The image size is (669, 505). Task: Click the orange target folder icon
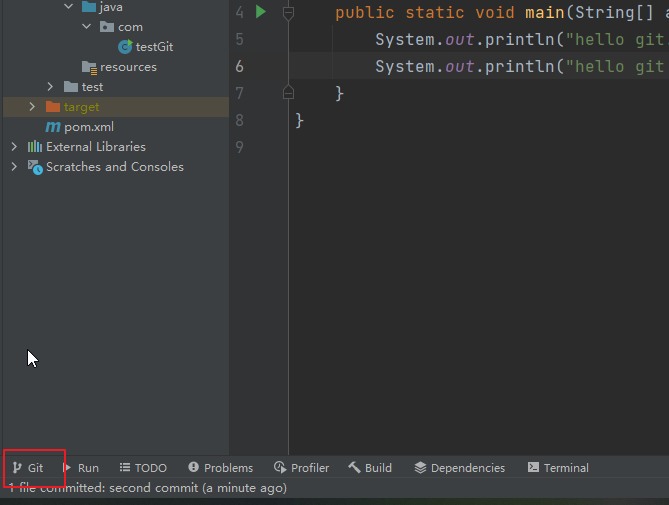click(53, 107)
